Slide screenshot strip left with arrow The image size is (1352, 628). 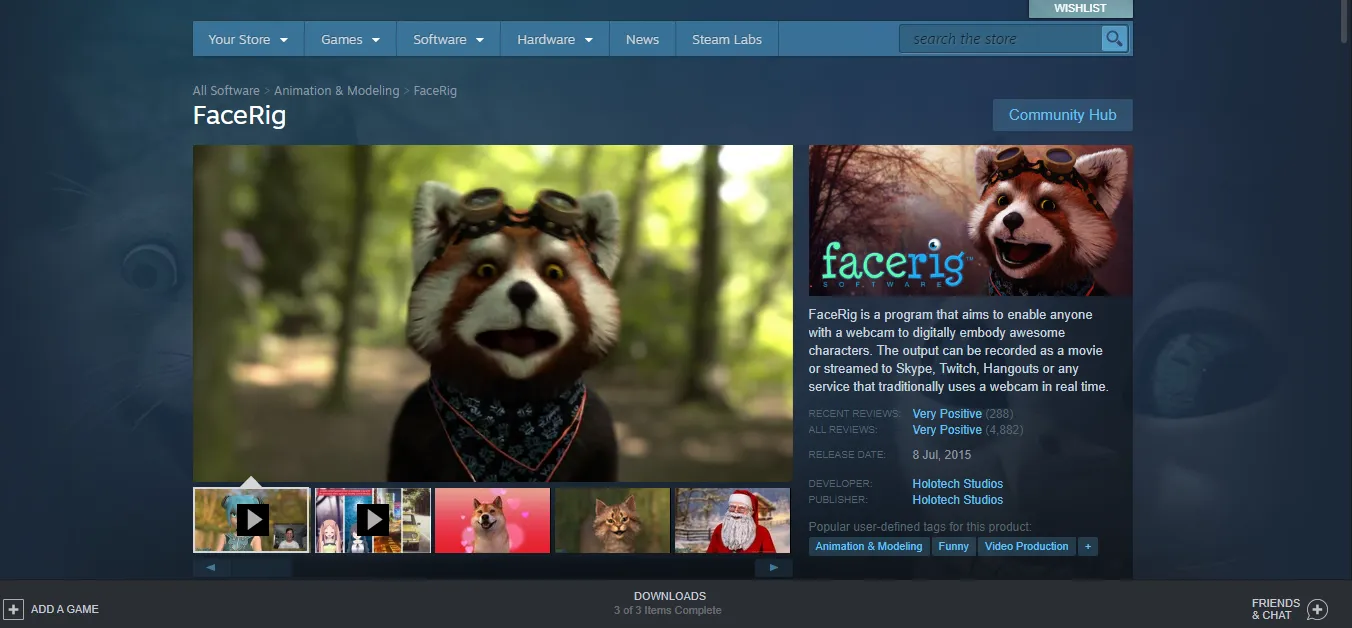pos(211,568)
